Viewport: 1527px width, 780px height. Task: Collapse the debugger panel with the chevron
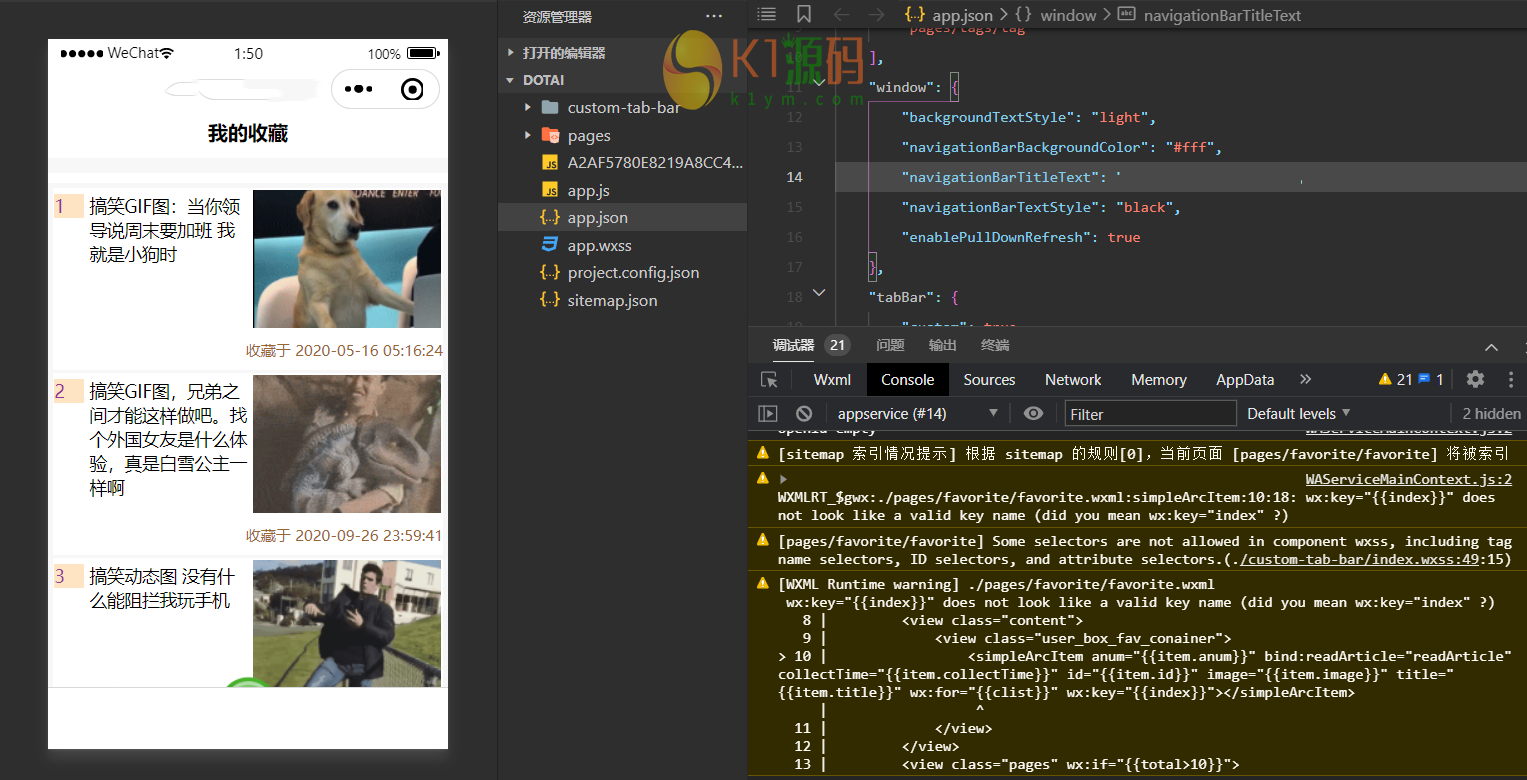tap(1491, 346)
